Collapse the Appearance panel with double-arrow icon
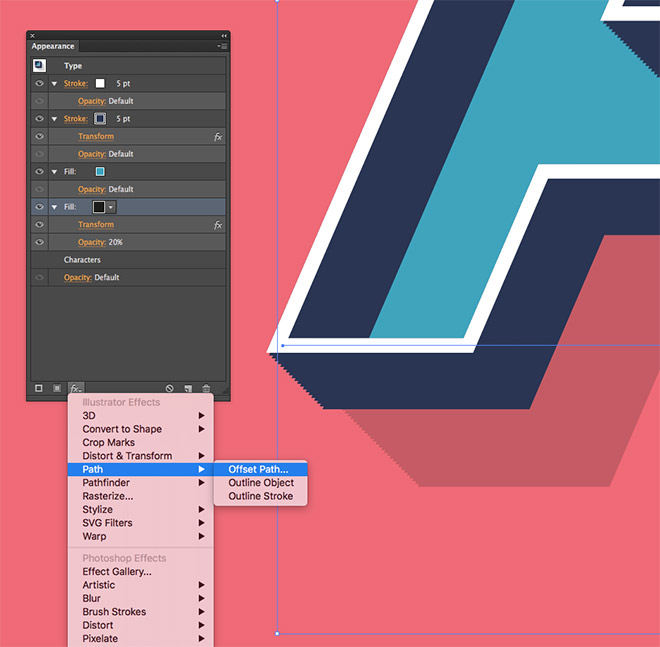Viewport: 660px width, 647px height. (x=224, y=36)
